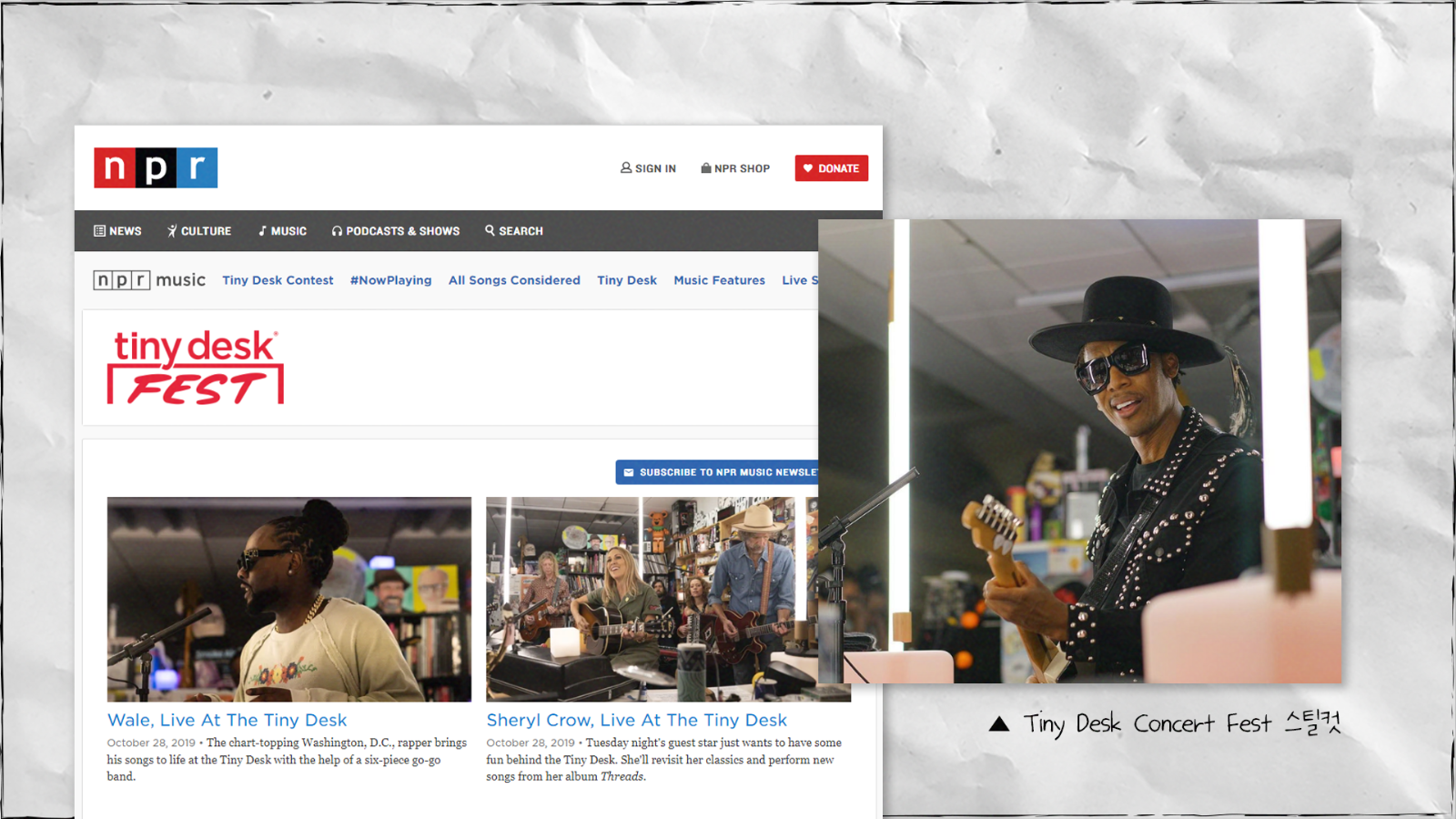Open the Culture menu item
Image resolution: width=1456 pixels, height=819 pixels.
click(199, 231)
